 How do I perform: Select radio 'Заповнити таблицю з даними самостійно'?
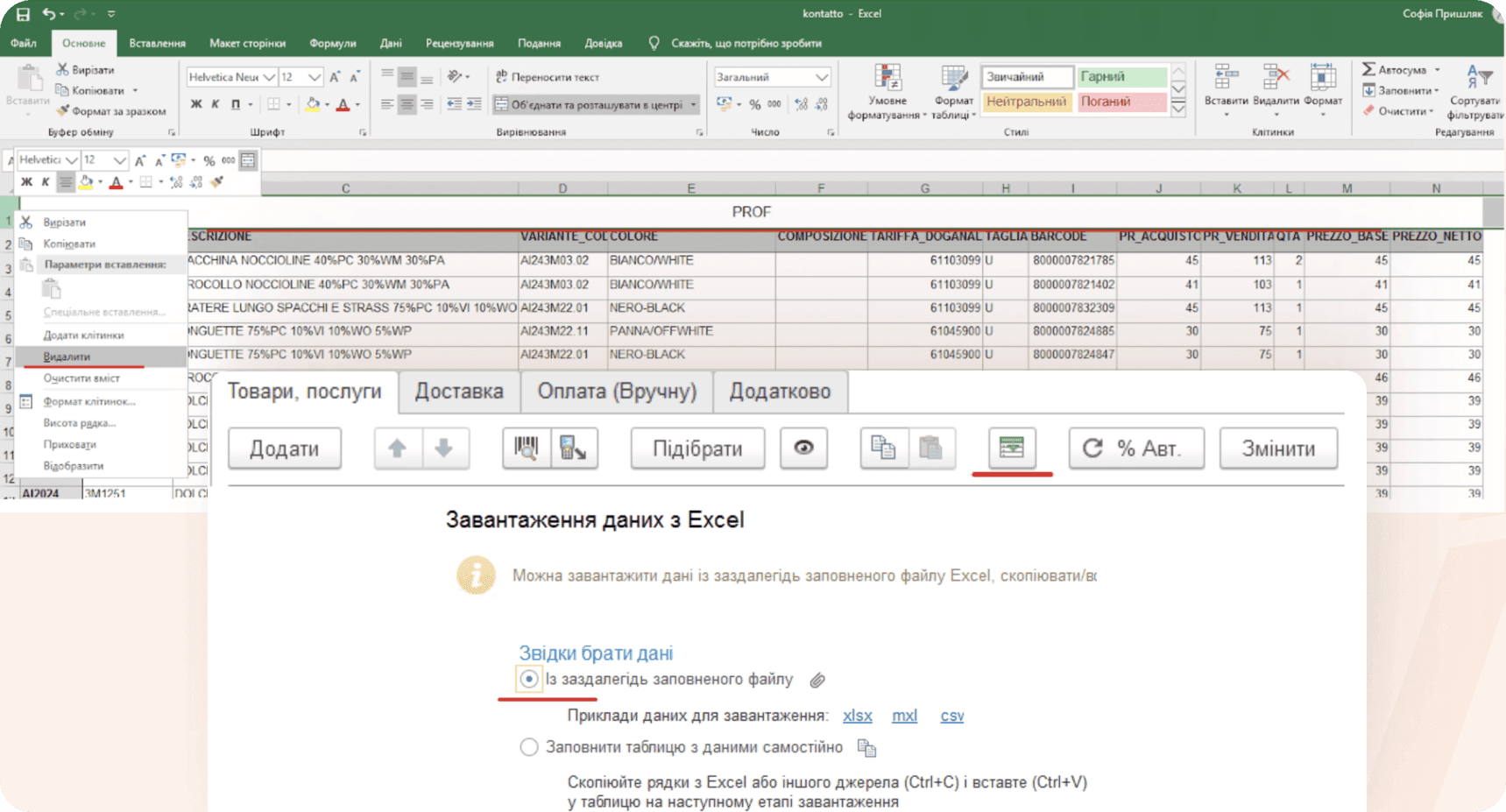[528, 747]
